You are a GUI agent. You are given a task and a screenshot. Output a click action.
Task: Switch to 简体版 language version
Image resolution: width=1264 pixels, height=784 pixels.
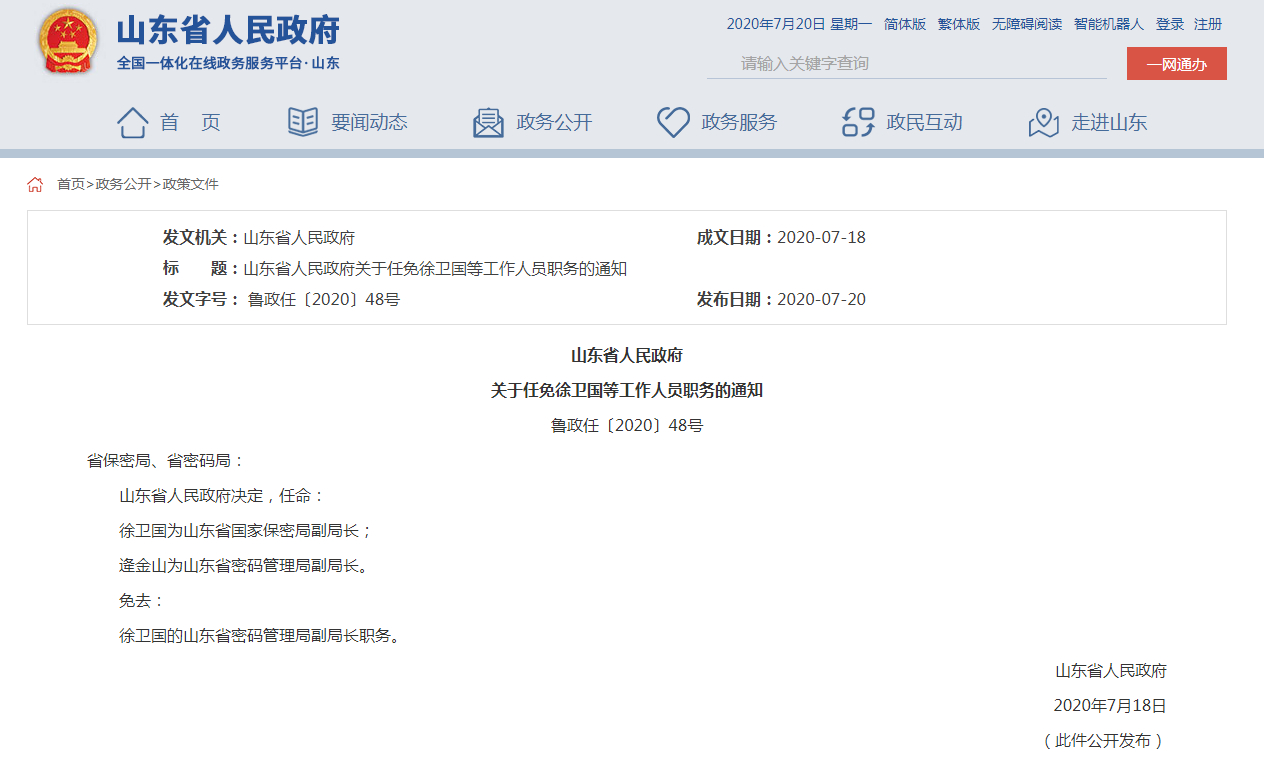[905, 24]
